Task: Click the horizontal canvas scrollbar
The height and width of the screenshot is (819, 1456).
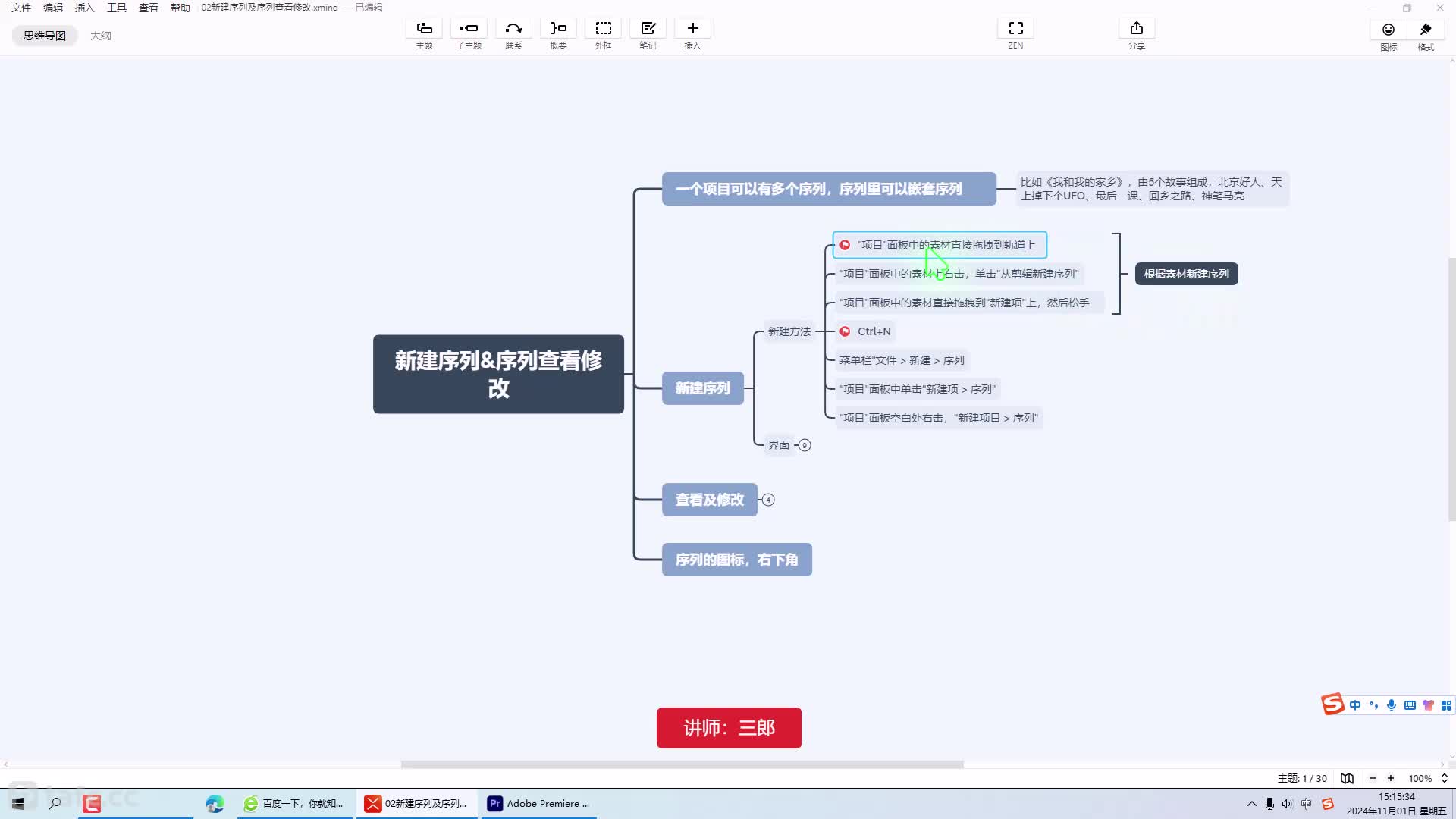Action: 682,764
